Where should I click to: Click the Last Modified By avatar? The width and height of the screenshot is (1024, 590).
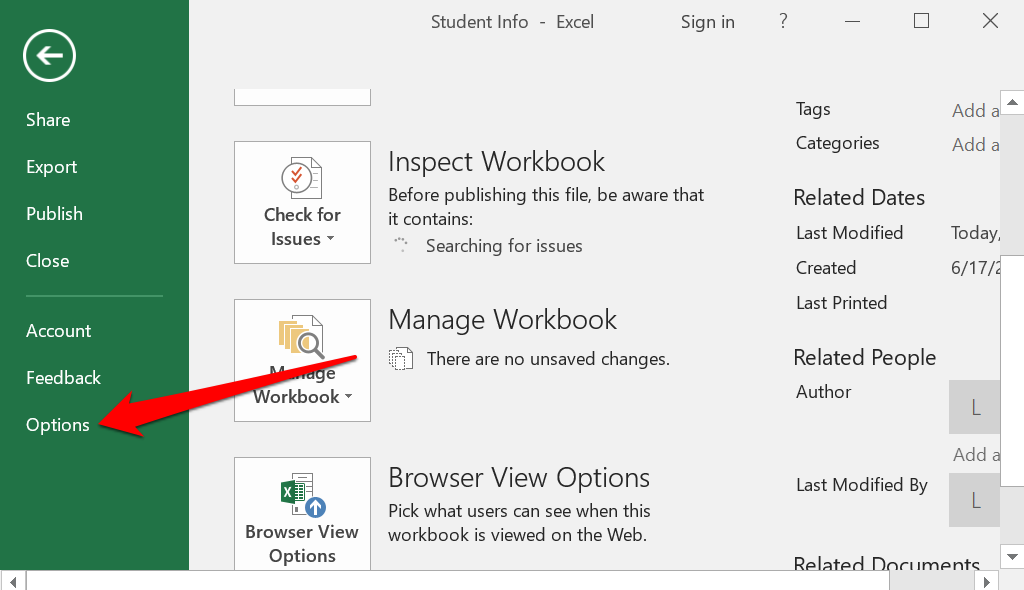click(x=975, y=501)
